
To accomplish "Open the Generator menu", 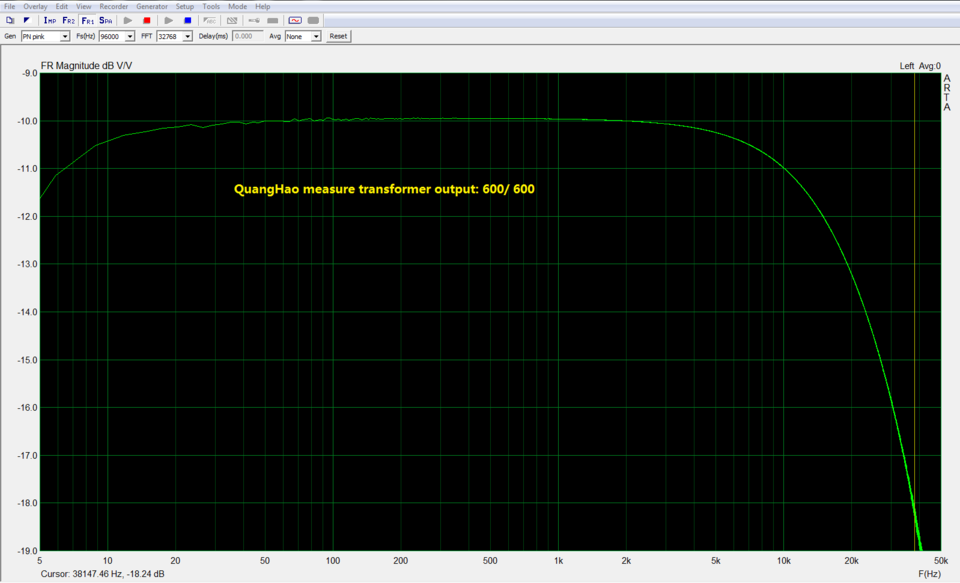I will 152,6.
